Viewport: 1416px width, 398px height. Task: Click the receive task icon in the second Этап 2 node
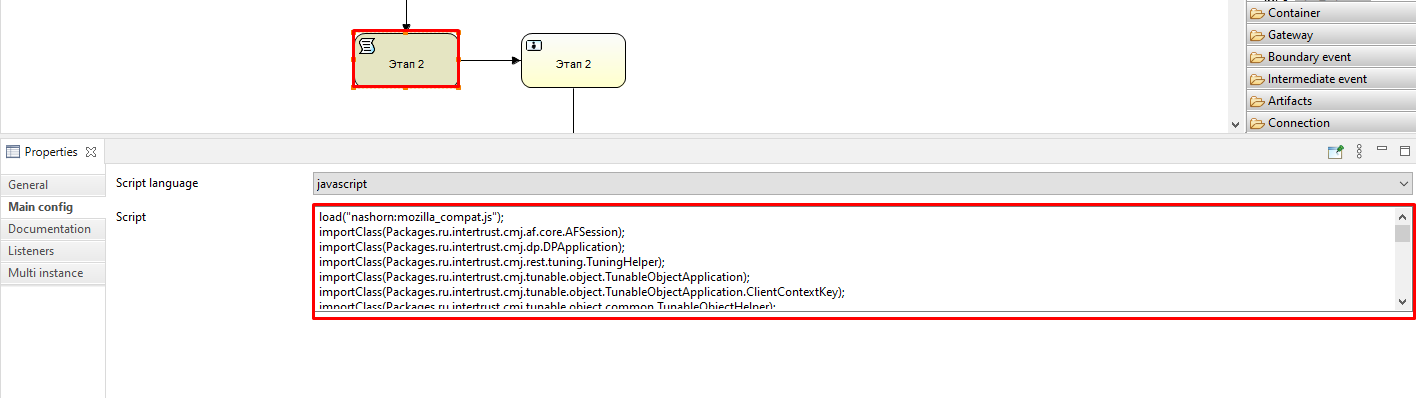click(x=534, y=45)
